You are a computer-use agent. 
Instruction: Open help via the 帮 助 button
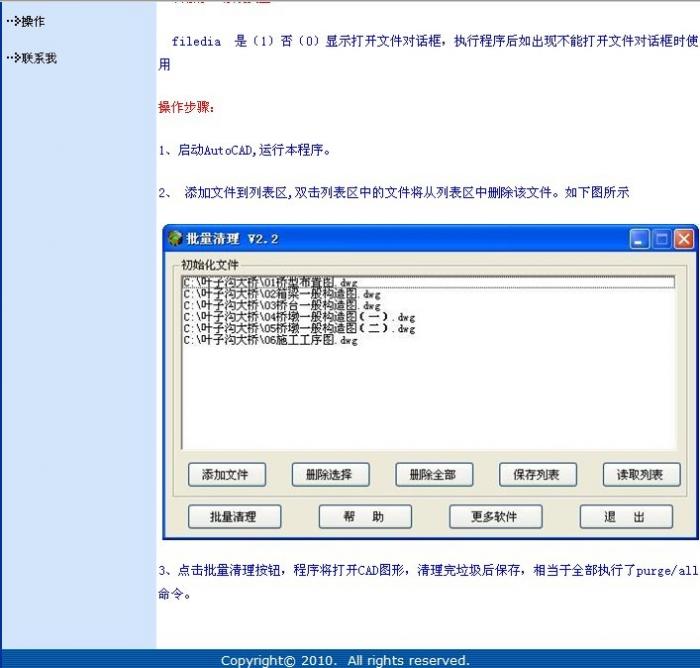[x=364, y=517]
